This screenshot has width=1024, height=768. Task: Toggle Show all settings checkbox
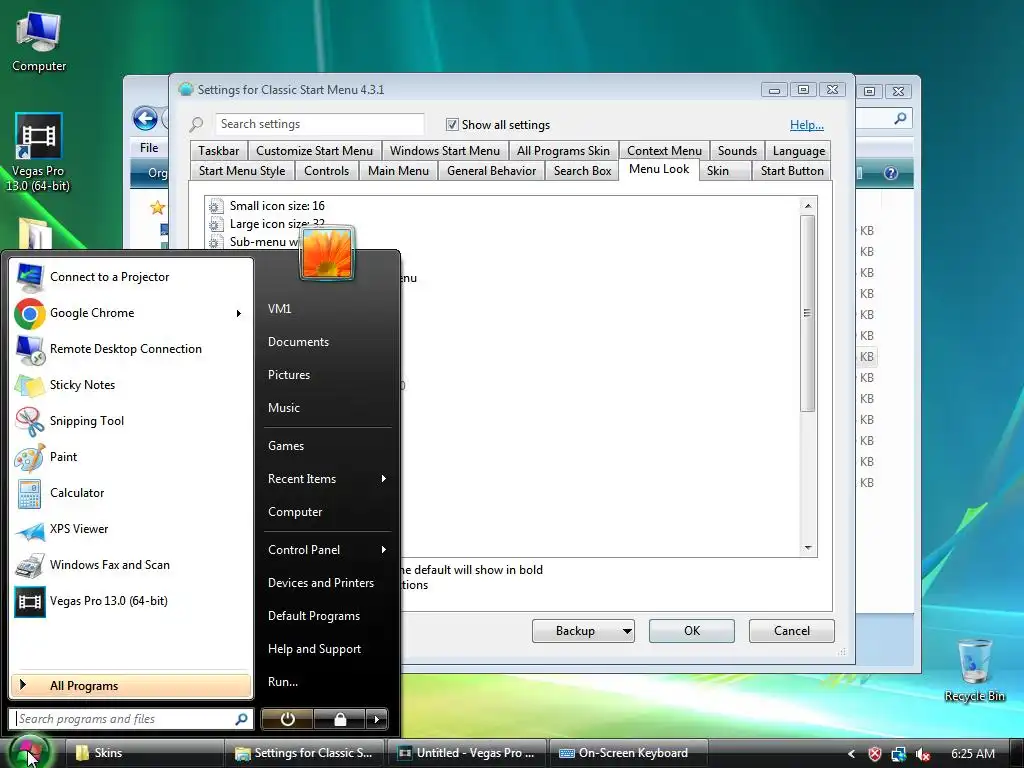(452, 124)
